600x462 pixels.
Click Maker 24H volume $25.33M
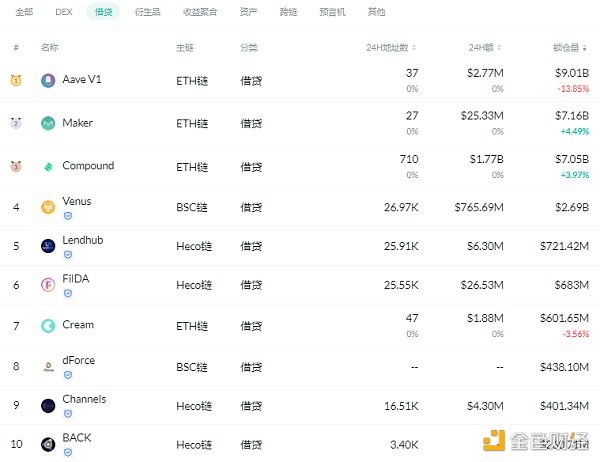click(482, 116)
